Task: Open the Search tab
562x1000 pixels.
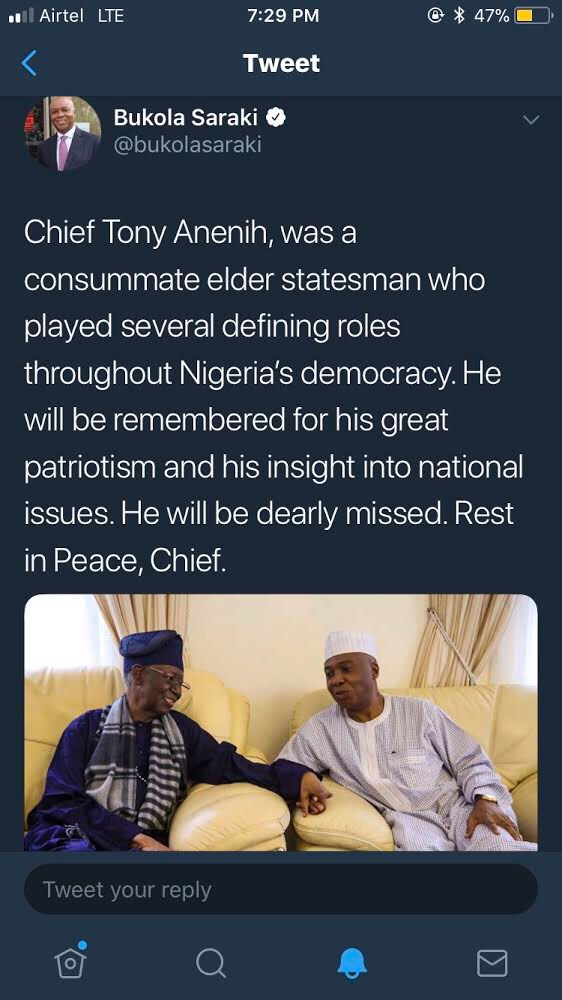Action: pyautogui.click(x=211, y=962)
